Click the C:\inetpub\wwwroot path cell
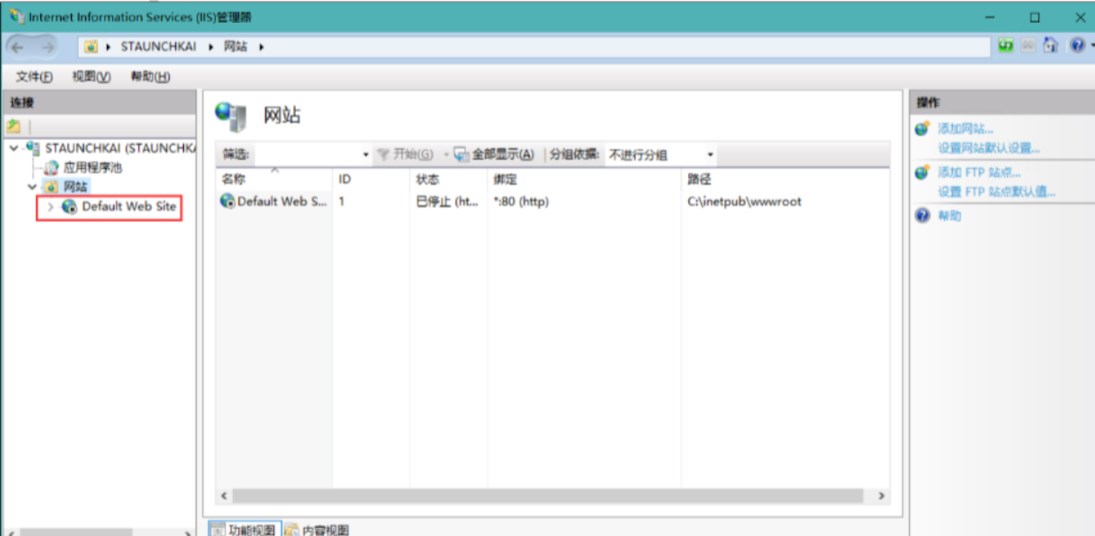 click(x=744, y=202)
